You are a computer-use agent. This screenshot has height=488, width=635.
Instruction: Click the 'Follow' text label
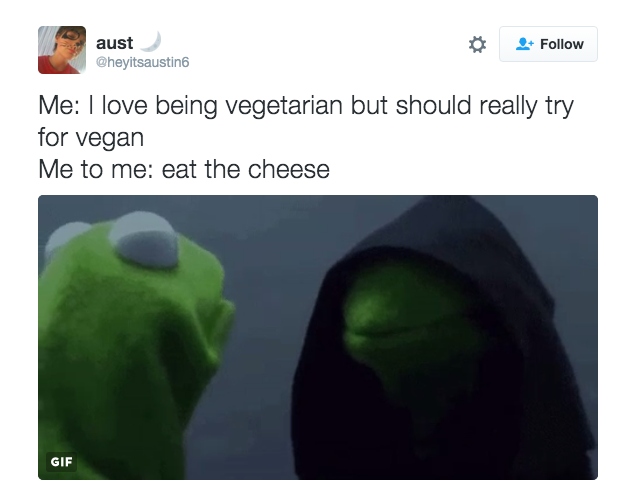point(562,44)
